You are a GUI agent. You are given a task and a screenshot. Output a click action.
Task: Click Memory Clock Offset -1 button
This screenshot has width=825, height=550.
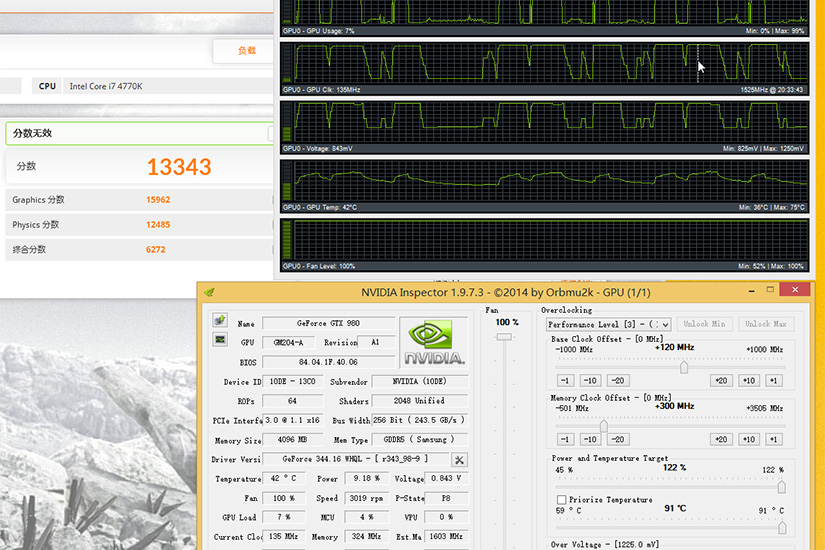pos(565,439)
